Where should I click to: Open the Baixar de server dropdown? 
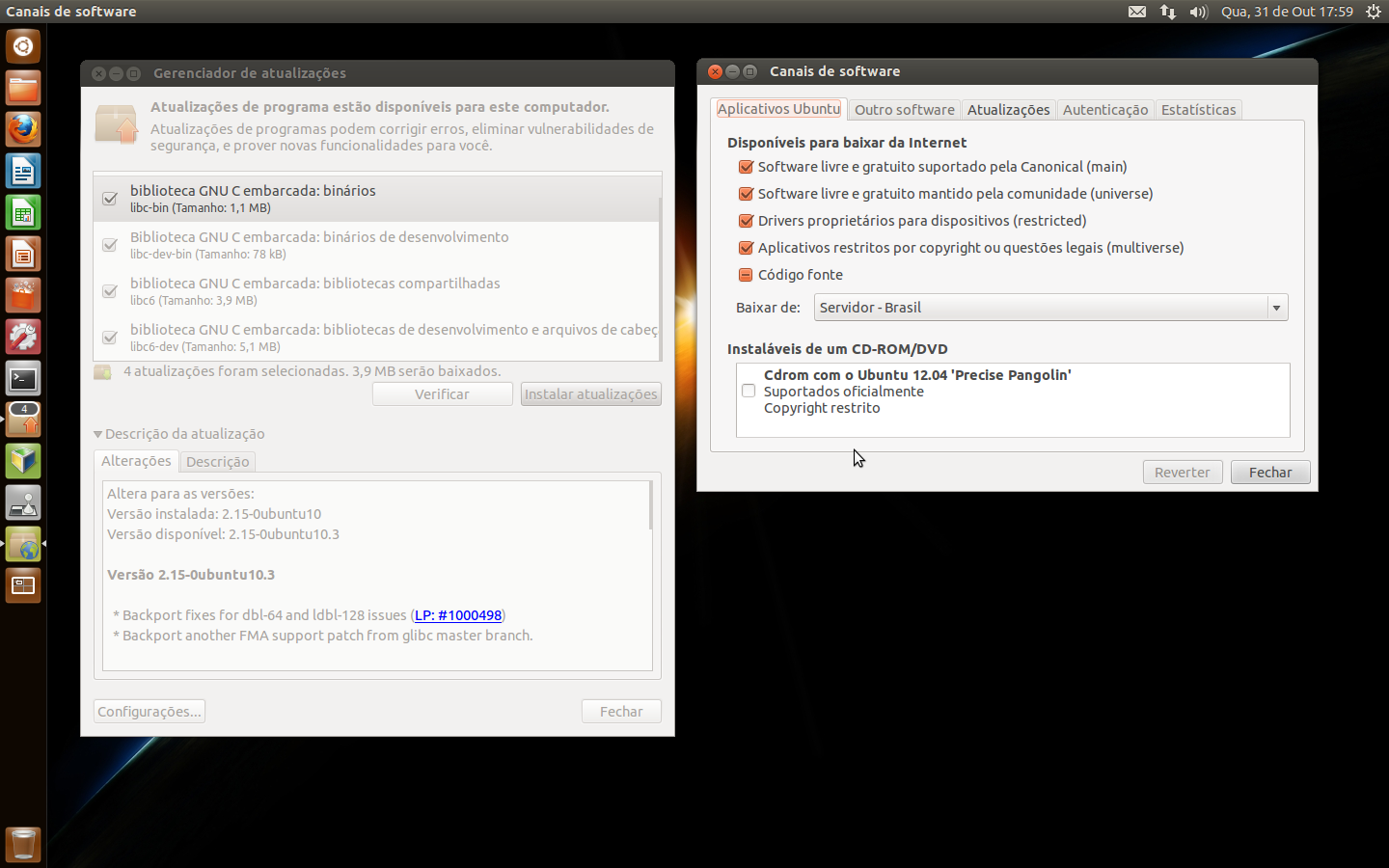1051,308
